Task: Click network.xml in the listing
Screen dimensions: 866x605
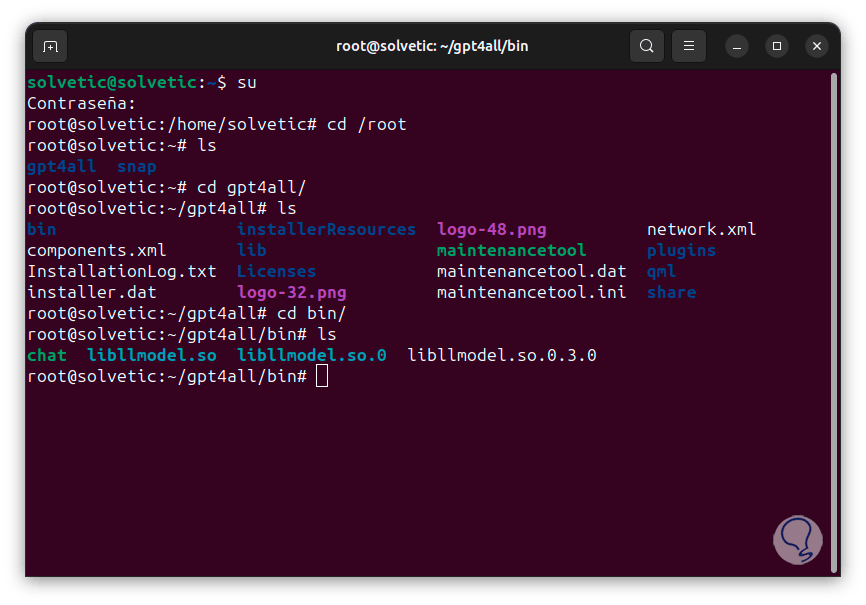Action: tap(701, 229)
